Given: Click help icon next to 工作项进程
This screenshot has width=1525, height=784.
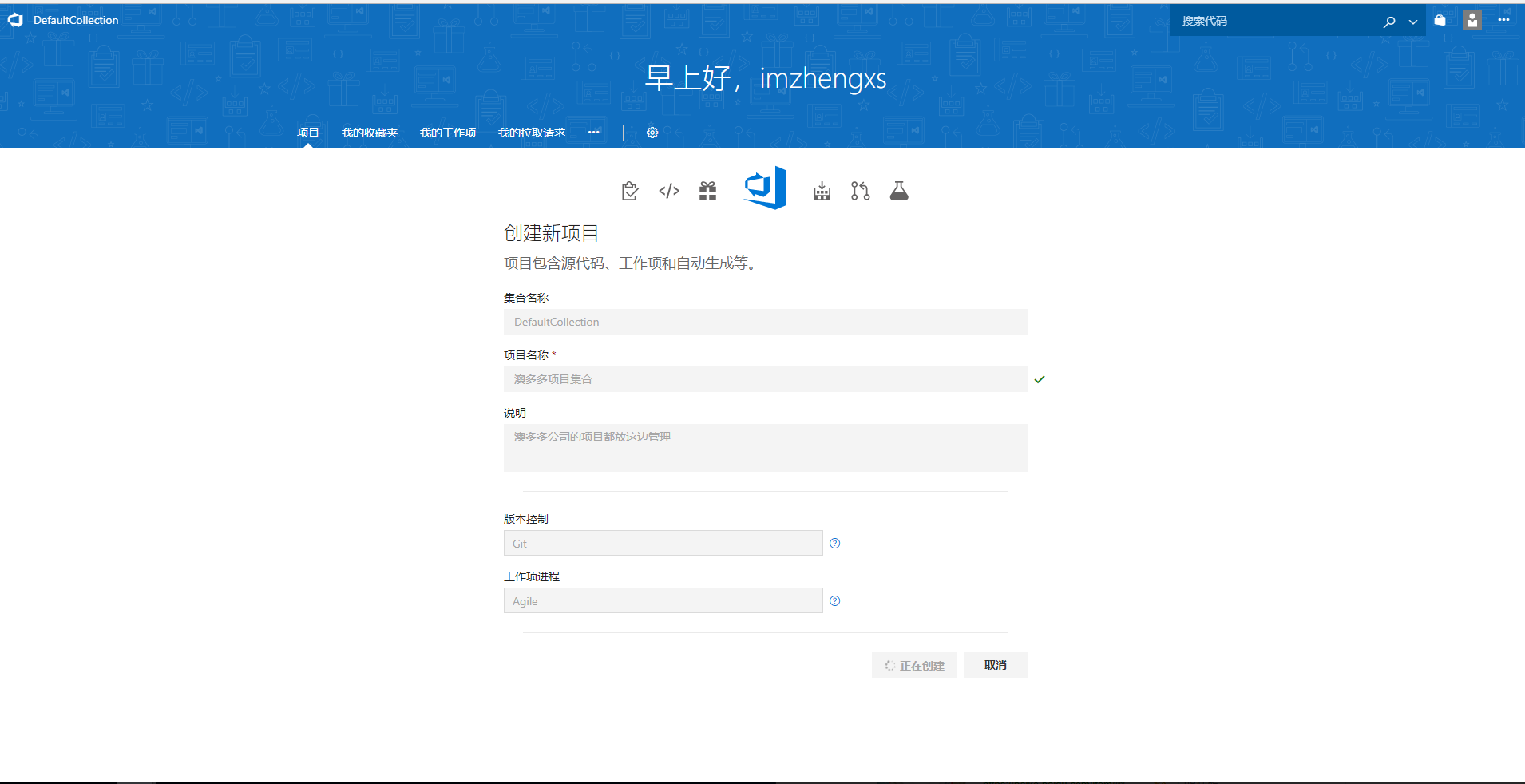Looking at the screenshot, I should [x=835, y=601].
